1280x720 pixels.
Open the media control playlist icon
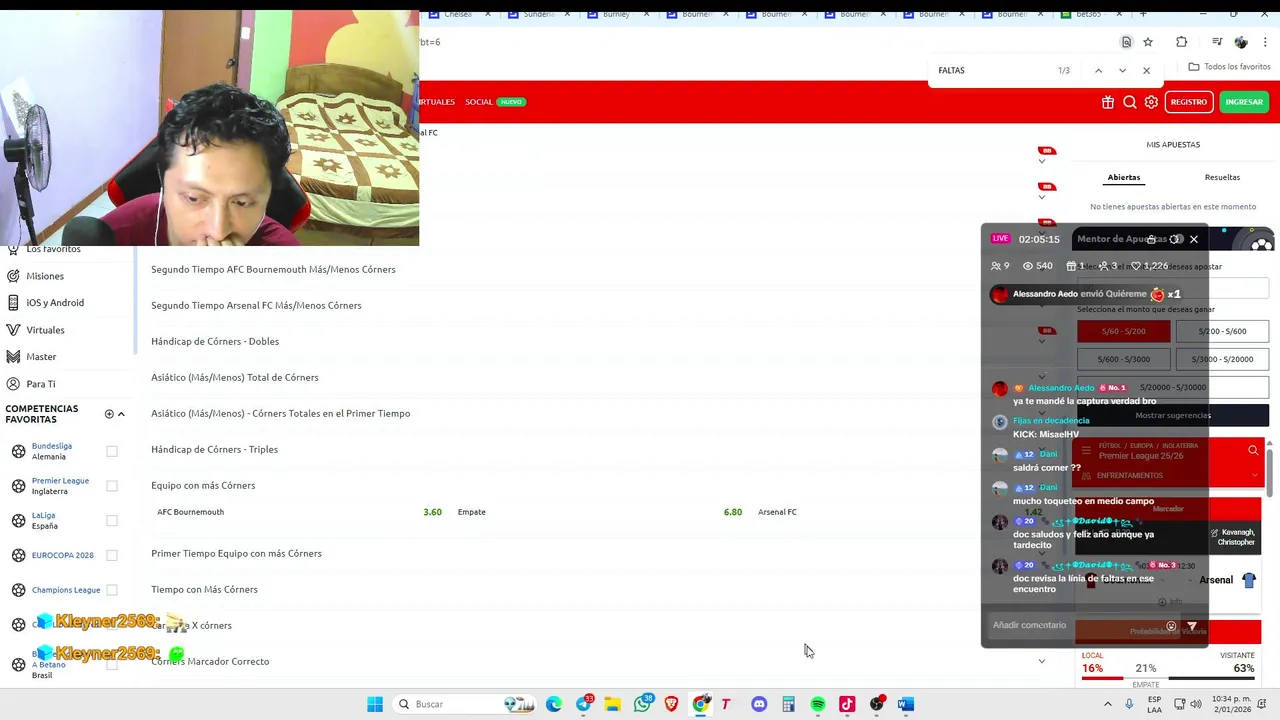(1217, 42)
